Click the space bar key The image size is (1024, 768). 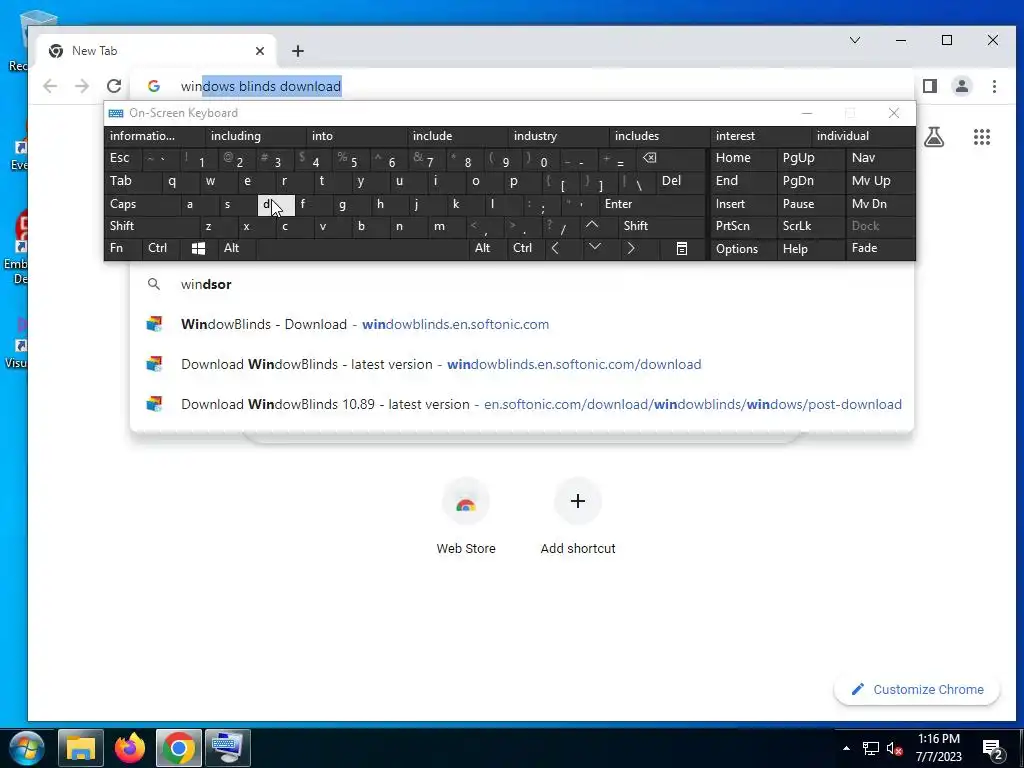(x=362, y=248)
